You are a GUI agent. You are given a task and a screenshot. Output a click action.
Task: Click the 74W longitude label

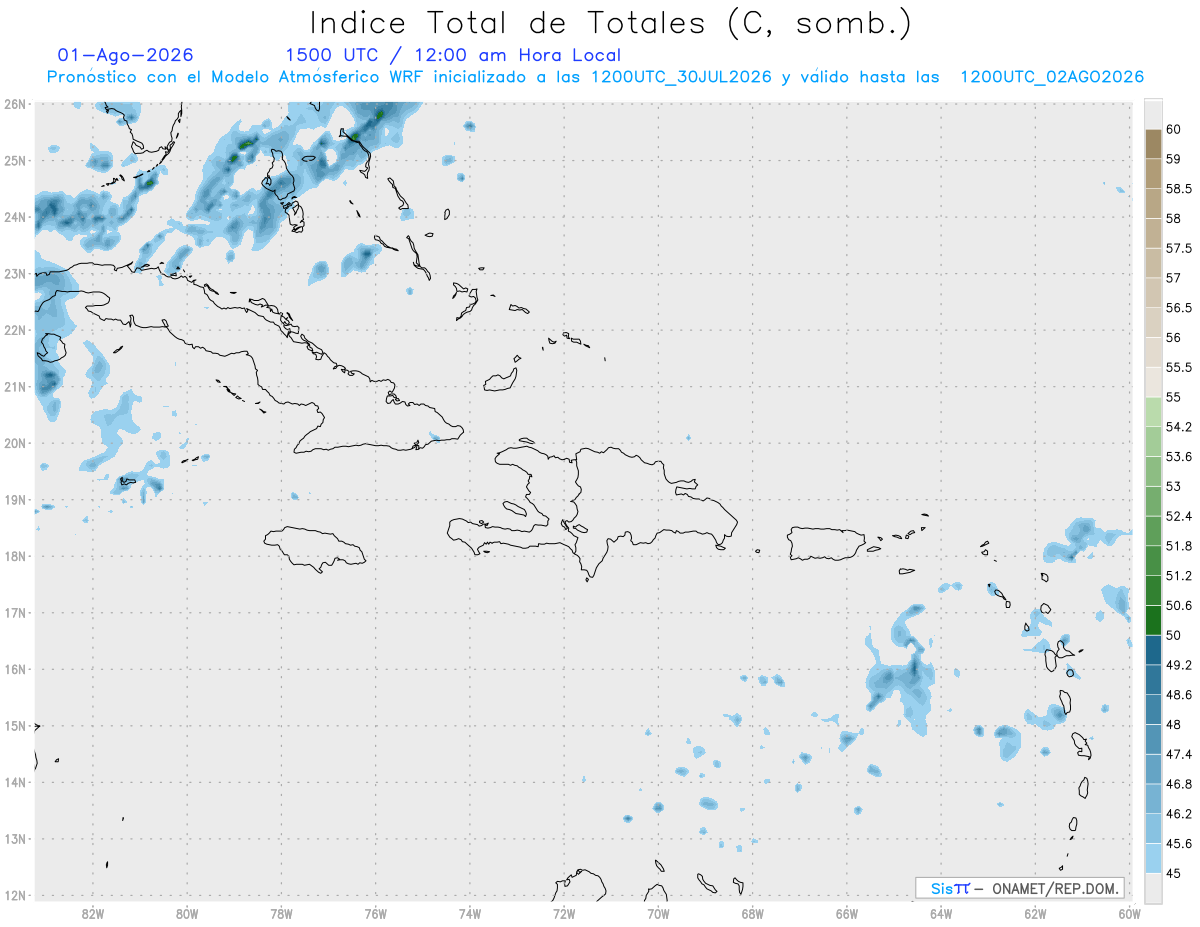[470, 914]
